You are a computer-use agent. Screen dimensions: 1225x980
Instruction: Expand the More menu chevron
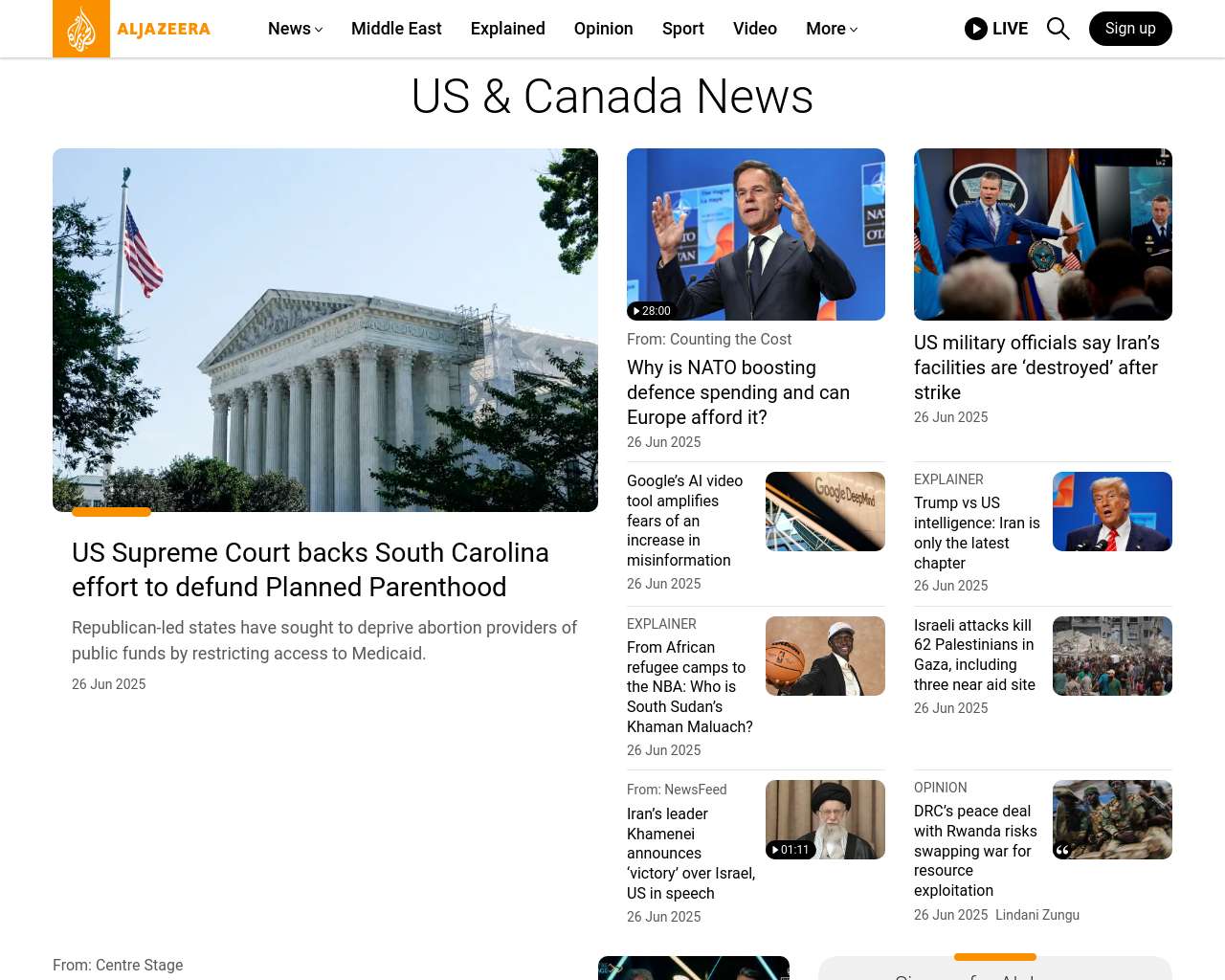point(854,30)
